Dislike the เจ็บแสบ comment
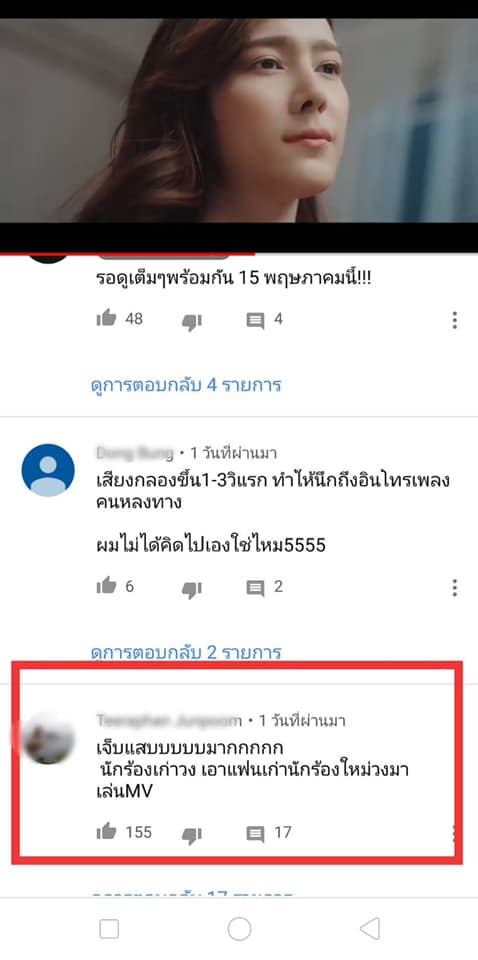The height and width of the screenshot is (960, 478). 192,834
